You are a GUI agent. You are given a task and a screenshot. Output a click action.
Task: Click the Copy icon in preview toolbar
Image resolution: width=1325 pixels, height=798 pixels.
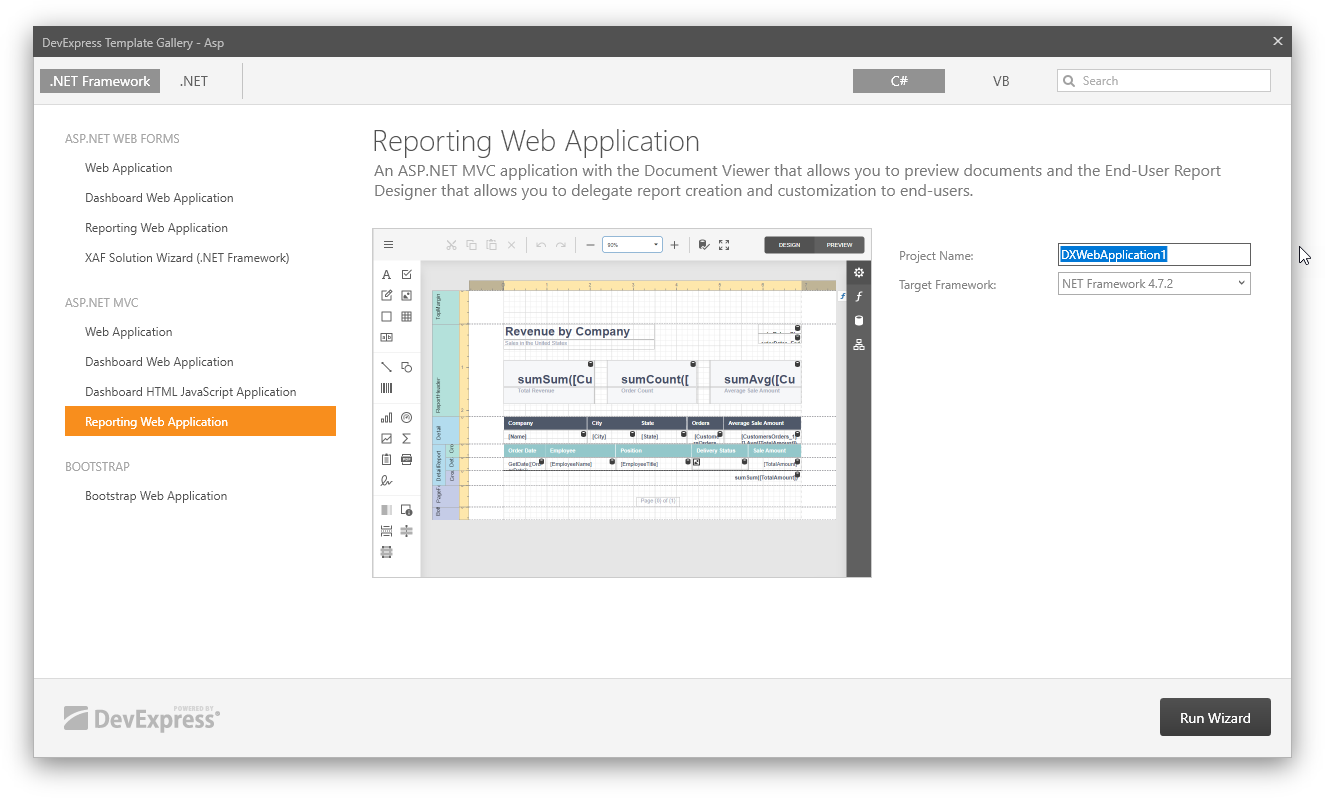click(471, 245)
